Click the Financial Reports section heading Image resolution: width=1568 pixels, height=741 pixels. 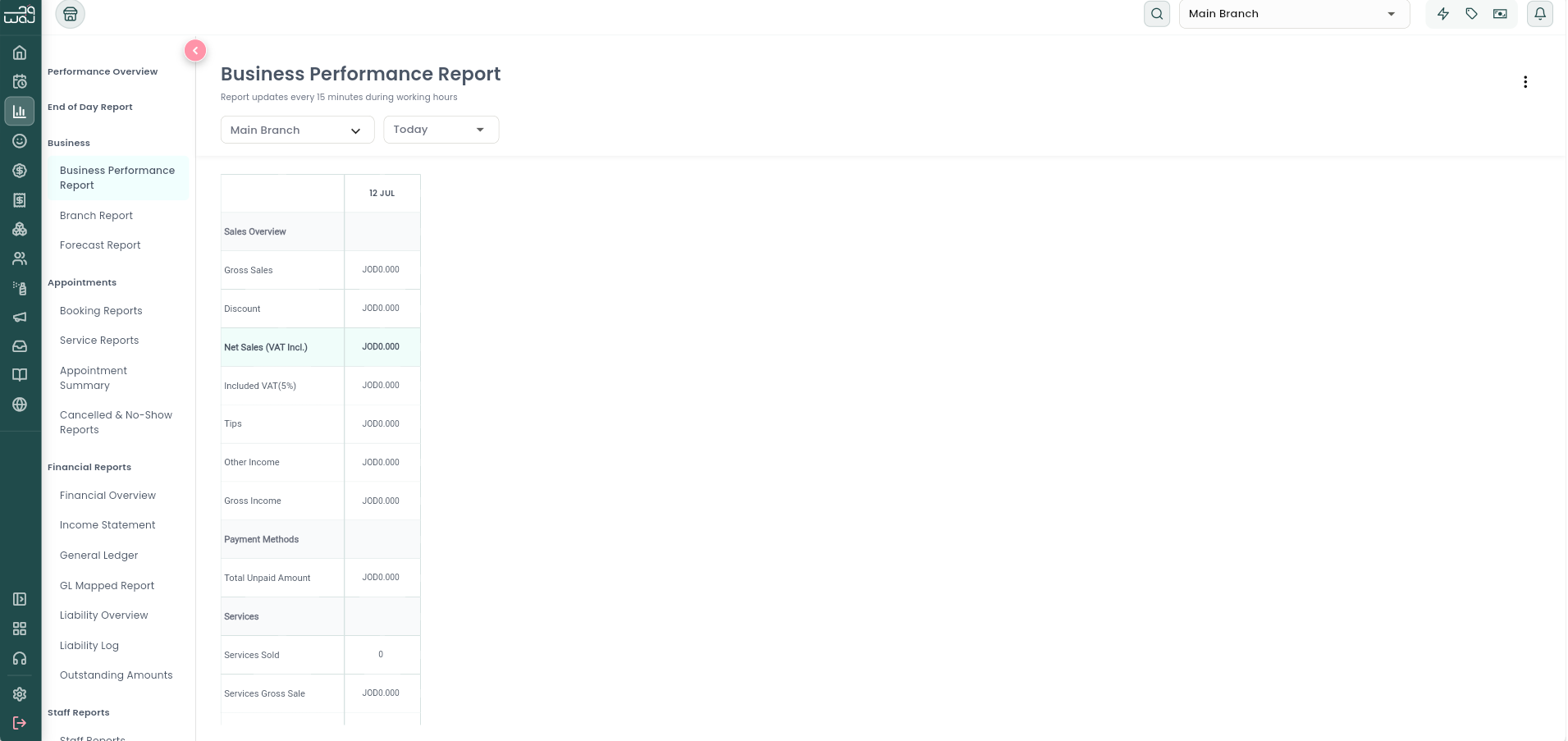(x=89, y=467)
